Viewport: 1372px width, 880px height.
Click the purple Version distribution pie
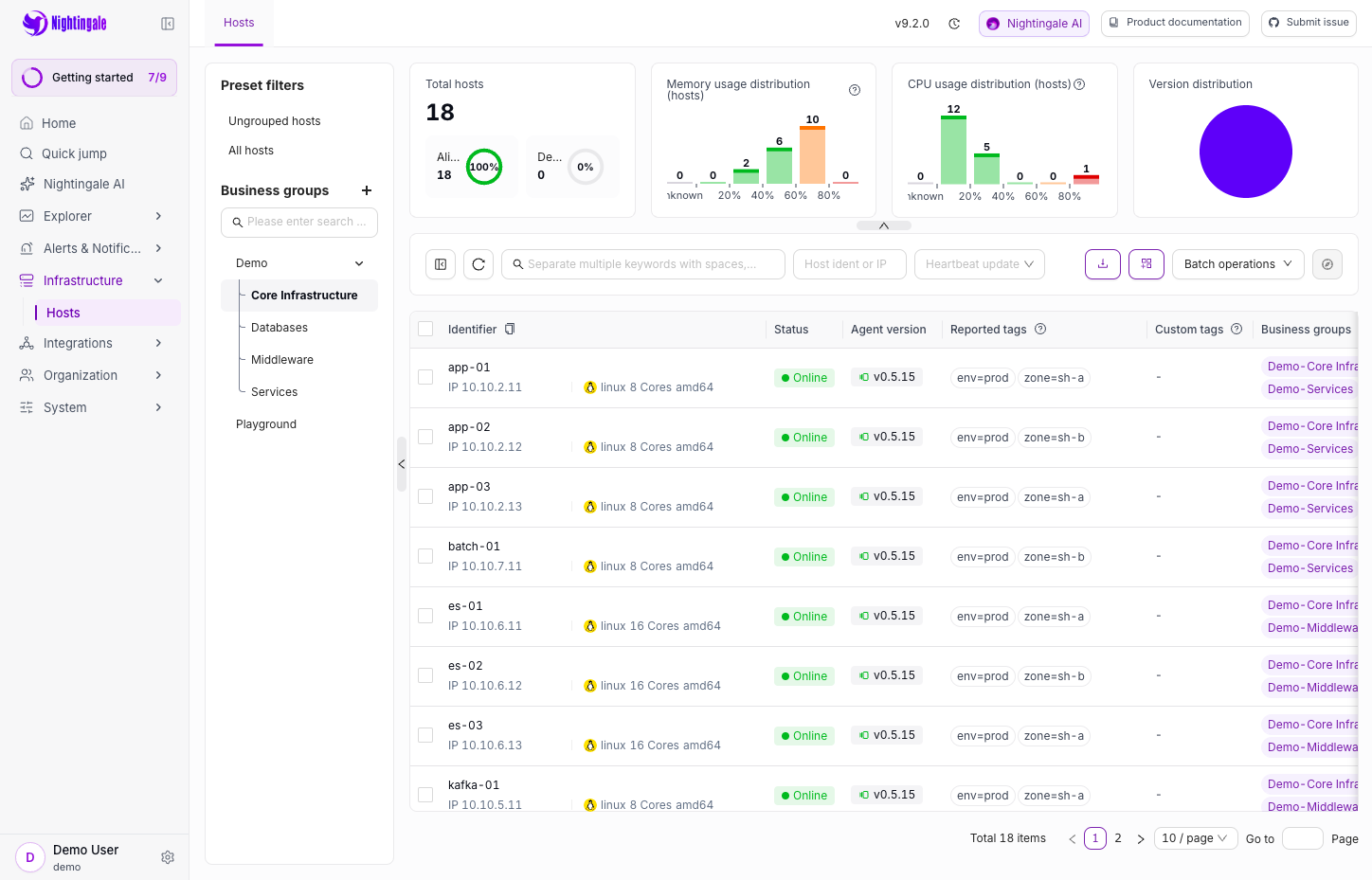[1245, 152]
